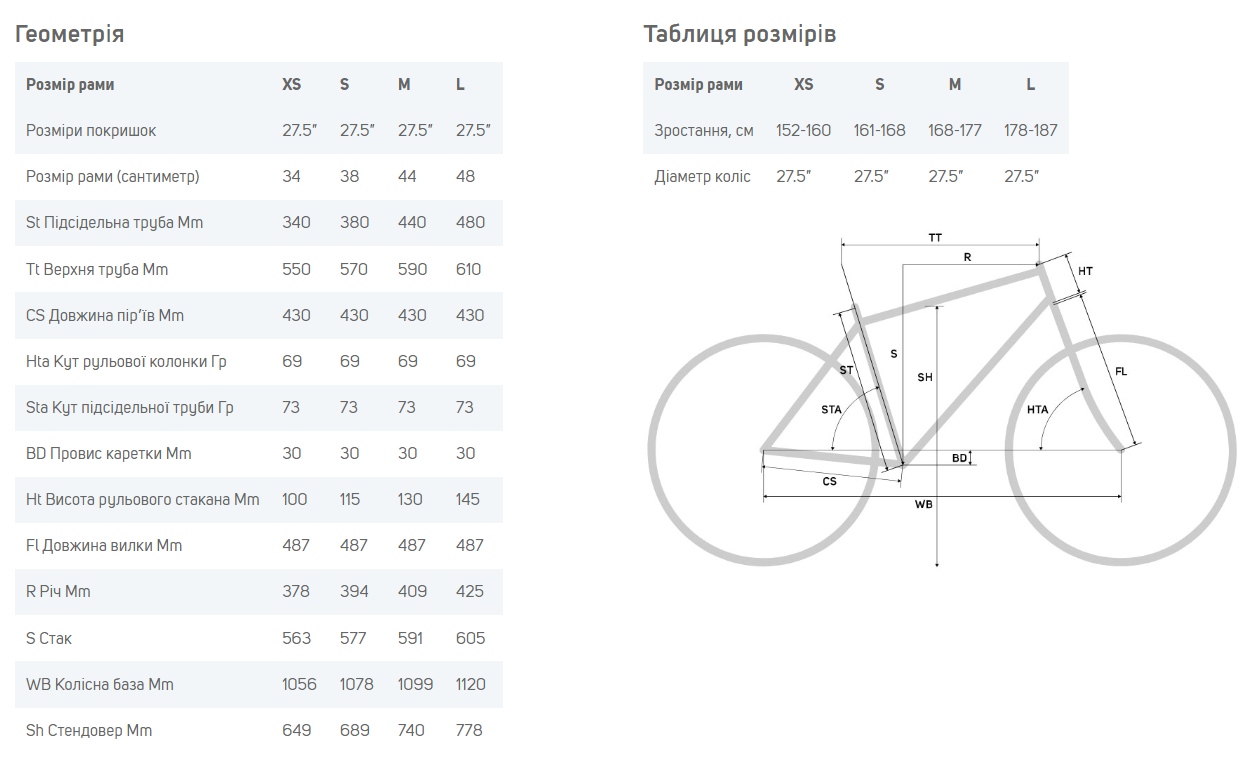Image resolution: width=1245 pixels, height=762 pixels.
Task: Click the XS column header in geometry table
Action: pos(292,85)
